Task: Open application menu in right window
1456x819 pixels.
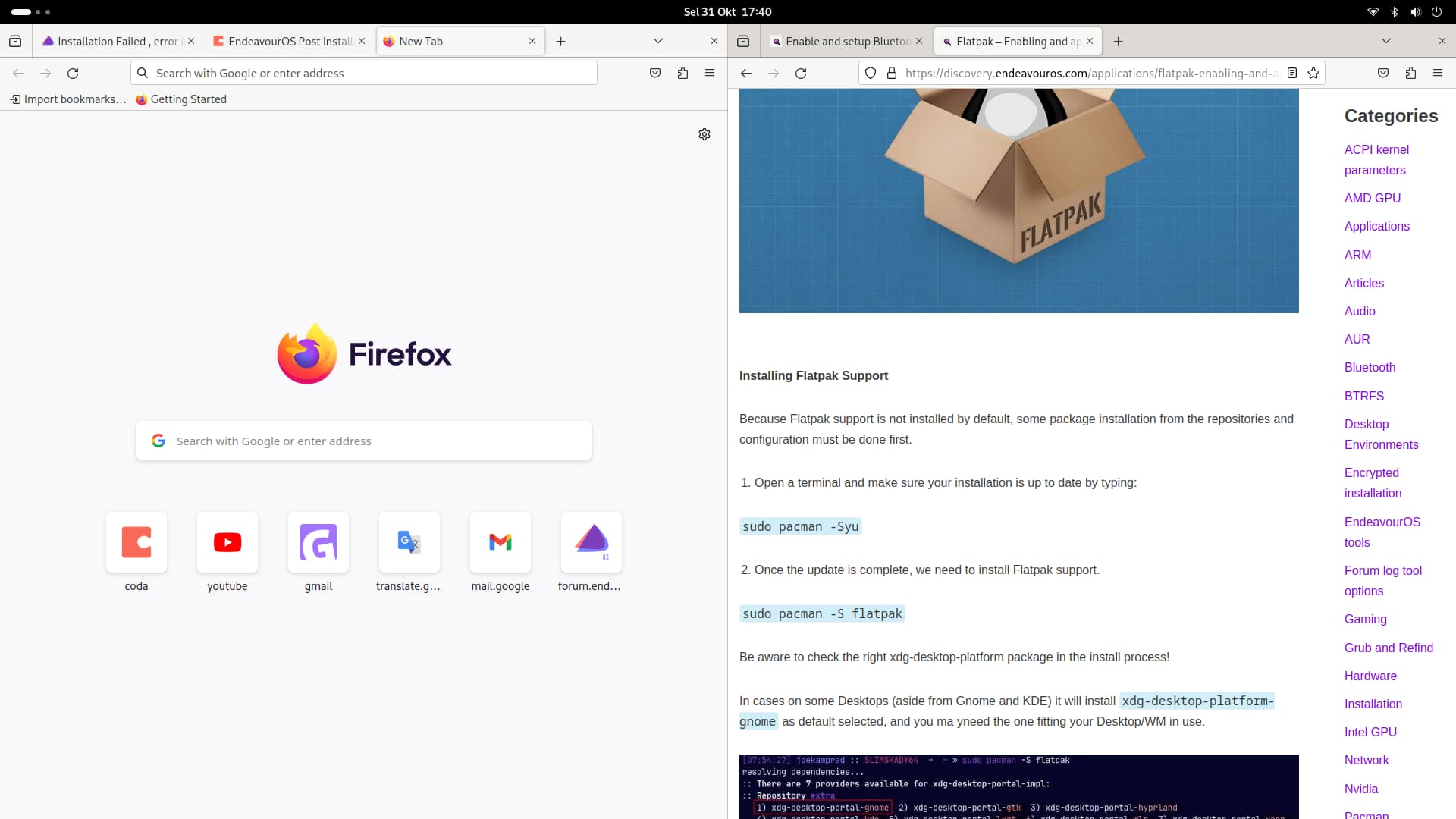Action: (x=1438, y=73)
